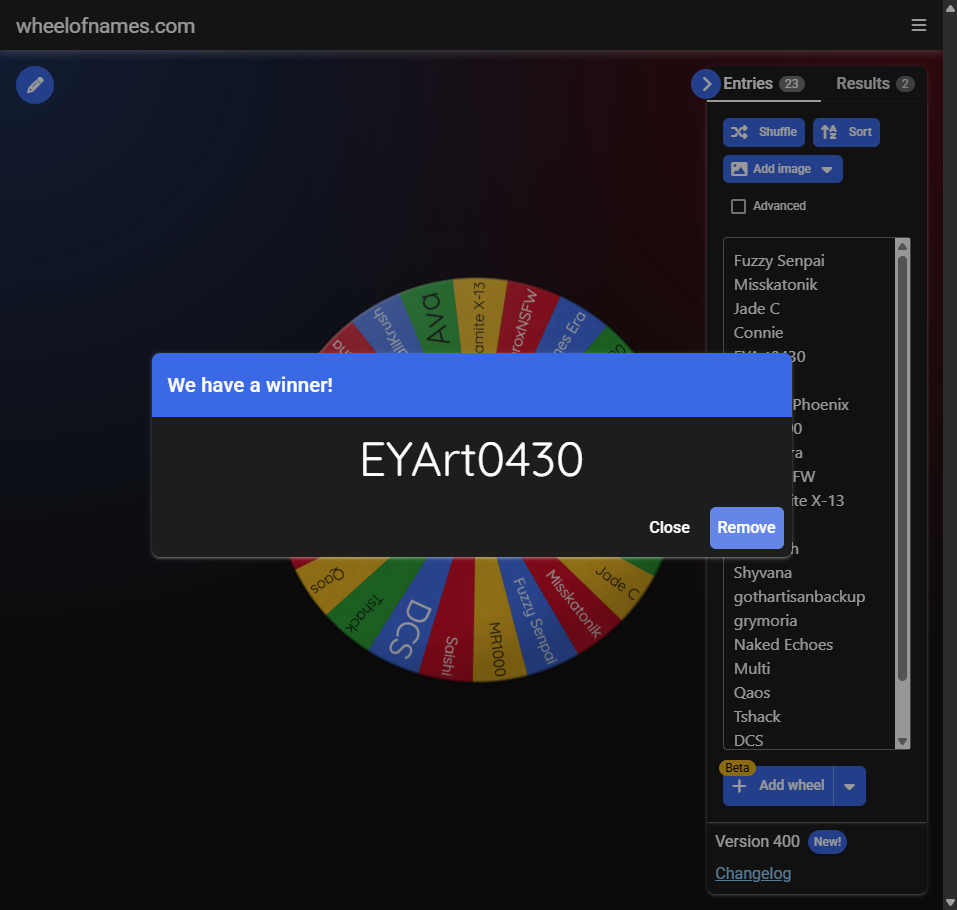
Task: Sort the entries alphabetically
Action: click(846, 132)
